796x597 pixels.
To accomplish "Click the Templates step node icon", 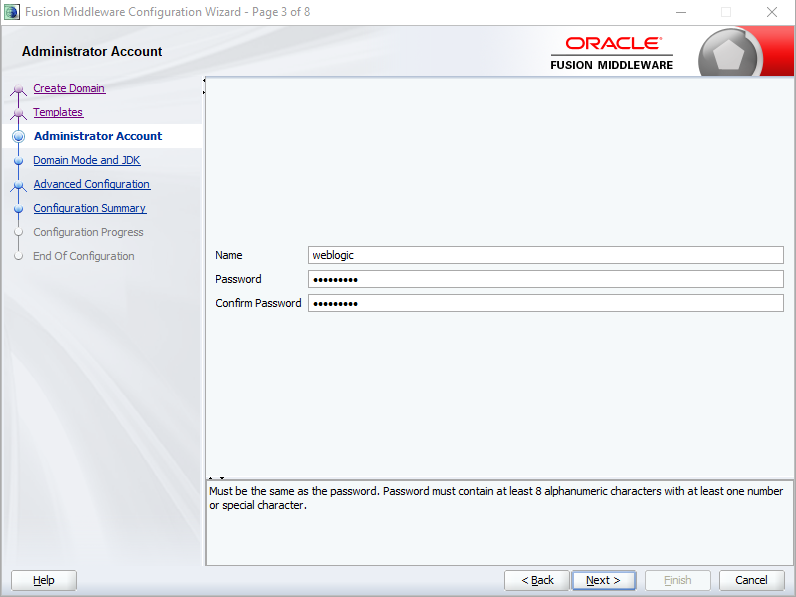I will [x=19, y=113].
